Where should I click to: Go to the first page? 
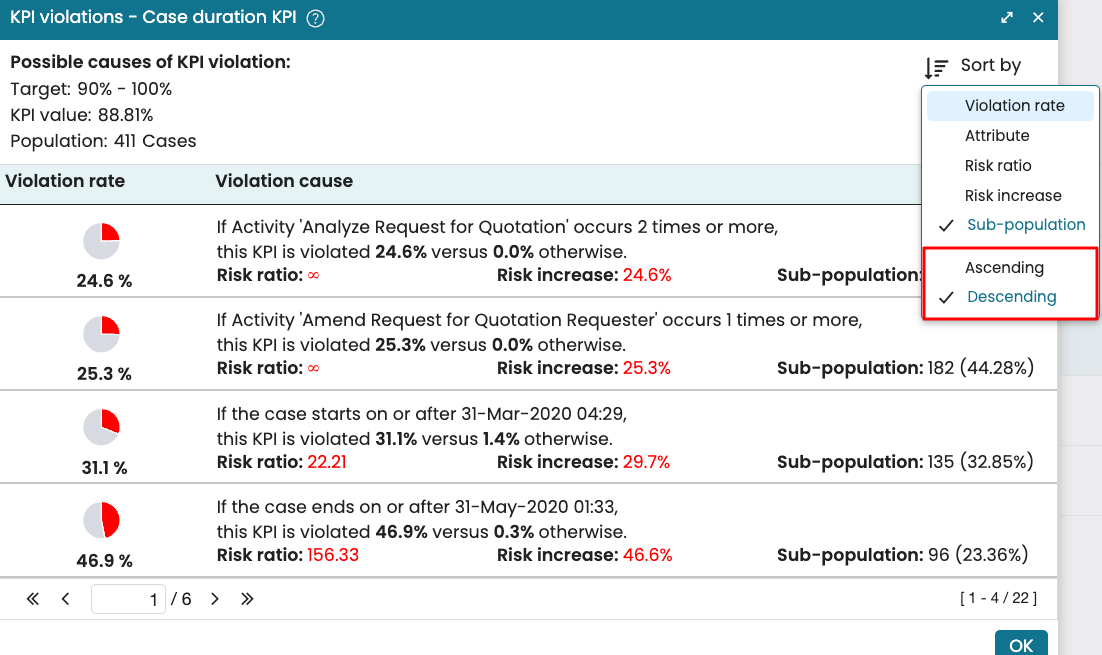(33, 599)
